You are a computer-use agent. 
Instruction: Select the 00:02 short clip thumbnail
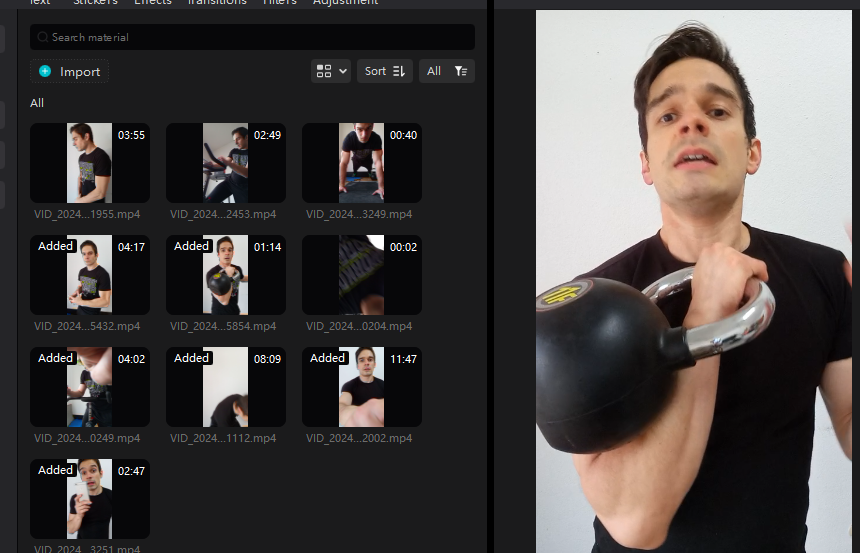(x=362, y=275)
